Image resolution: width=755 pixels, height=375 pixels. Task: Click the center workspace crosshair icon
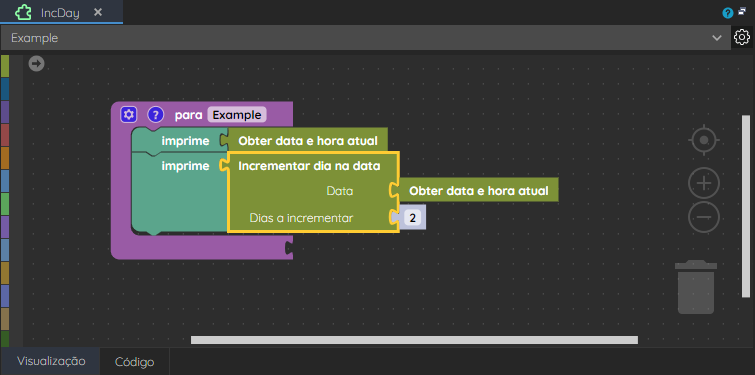704,140
